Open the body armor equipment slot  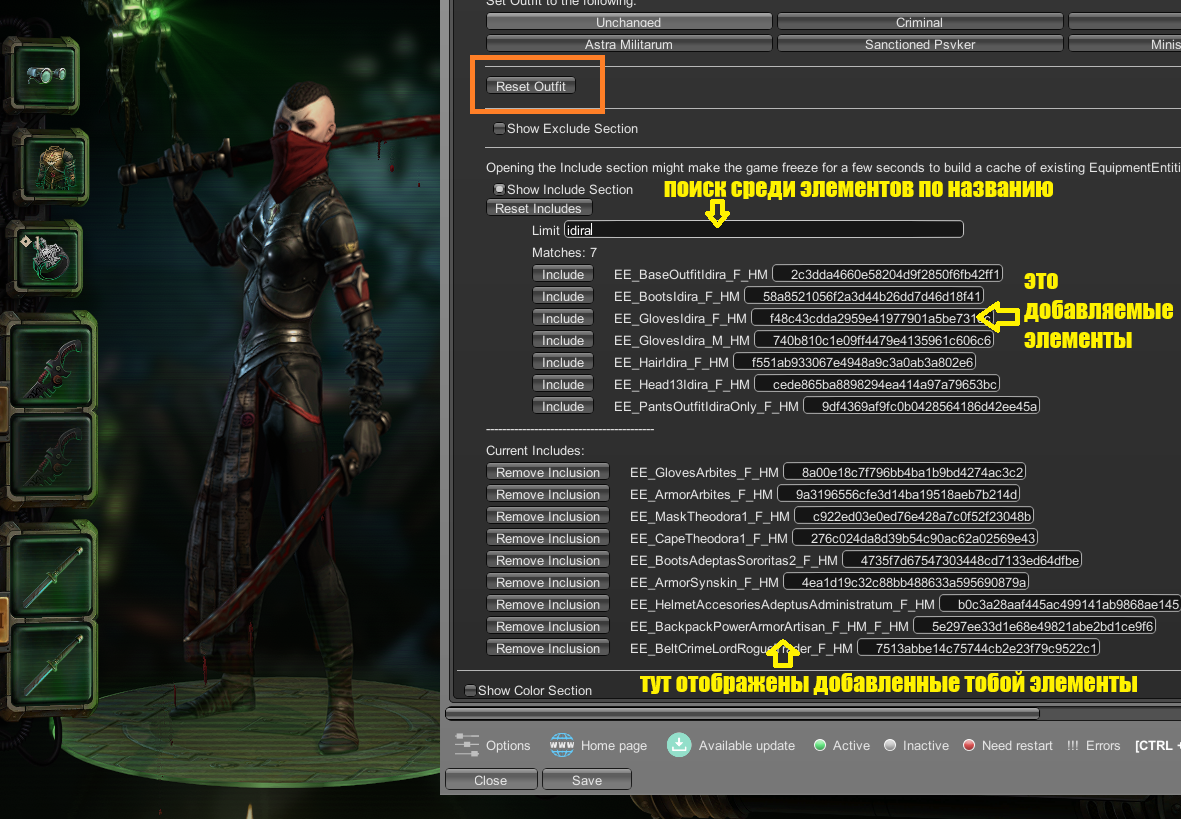coord(55,167)
